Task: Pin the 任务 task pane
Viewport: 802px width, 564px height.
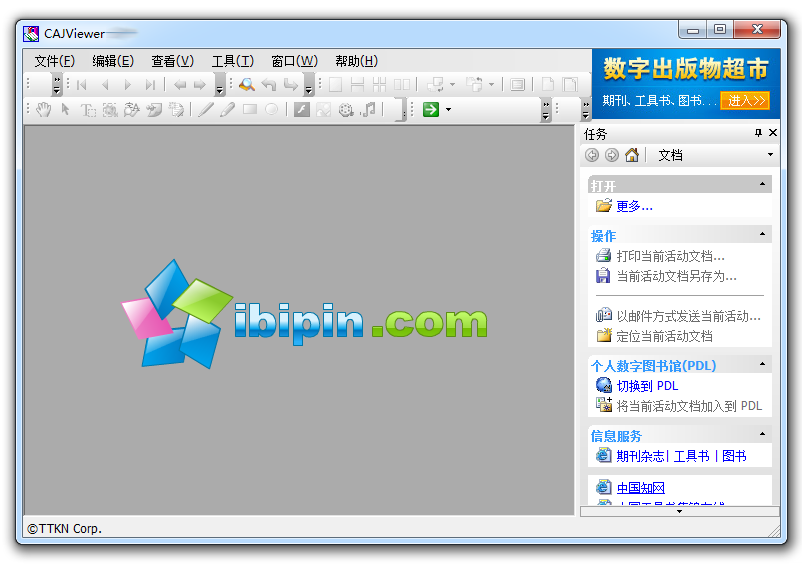Action: coord(759,133)
